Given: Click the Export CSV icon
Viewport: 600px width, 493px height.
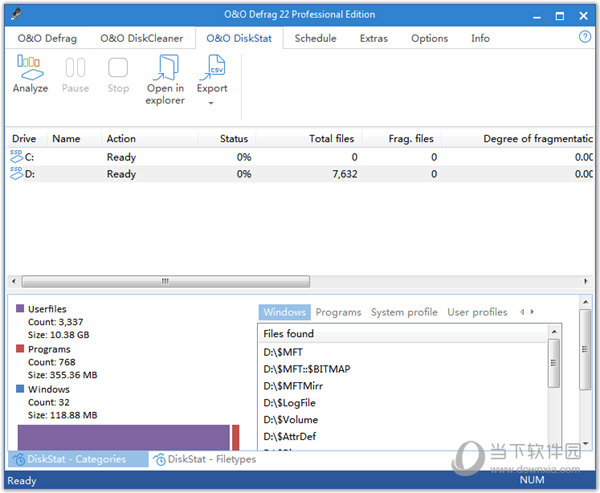Looking at the screenshot, I should [x=212, y=67].
